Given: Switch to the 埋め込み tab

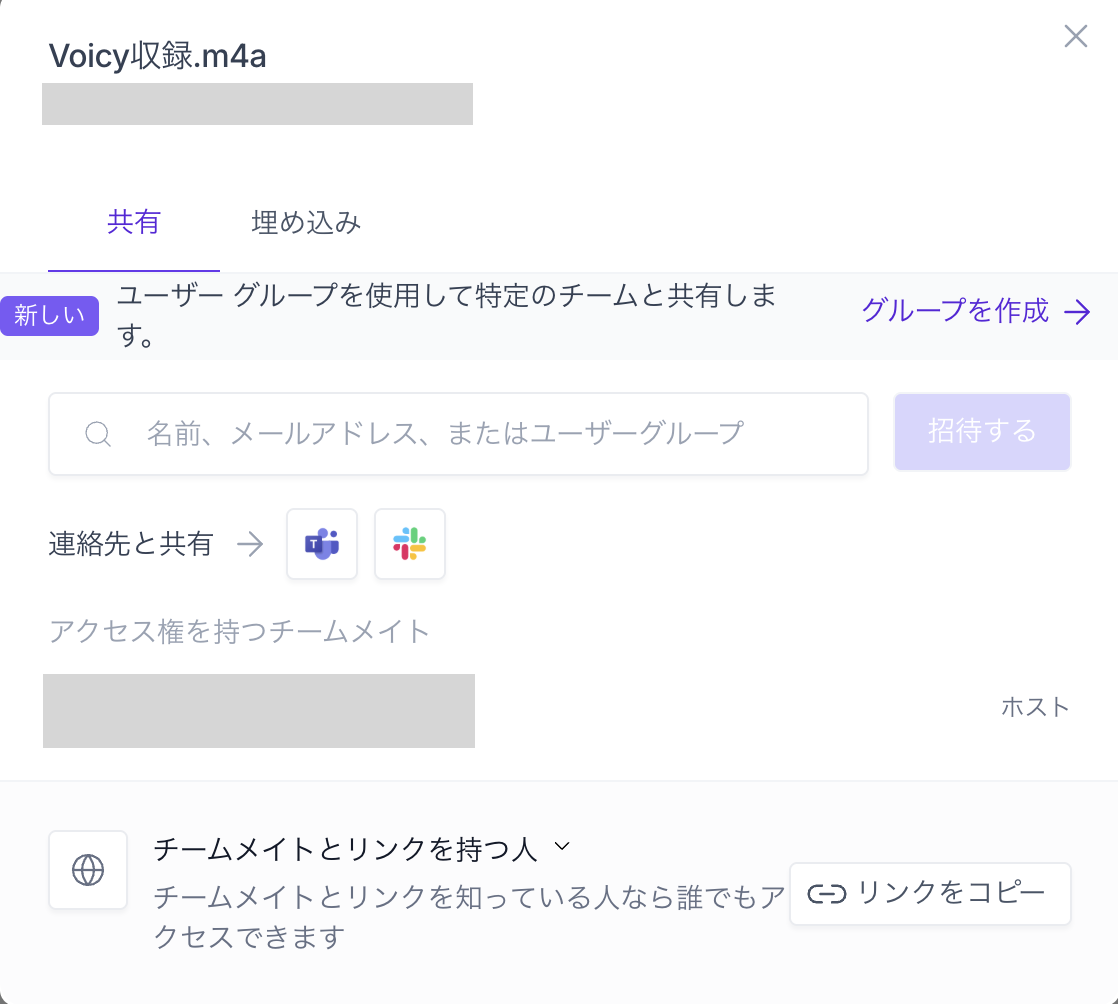Looking at the screenshot, I should click(x=307, y=223).
